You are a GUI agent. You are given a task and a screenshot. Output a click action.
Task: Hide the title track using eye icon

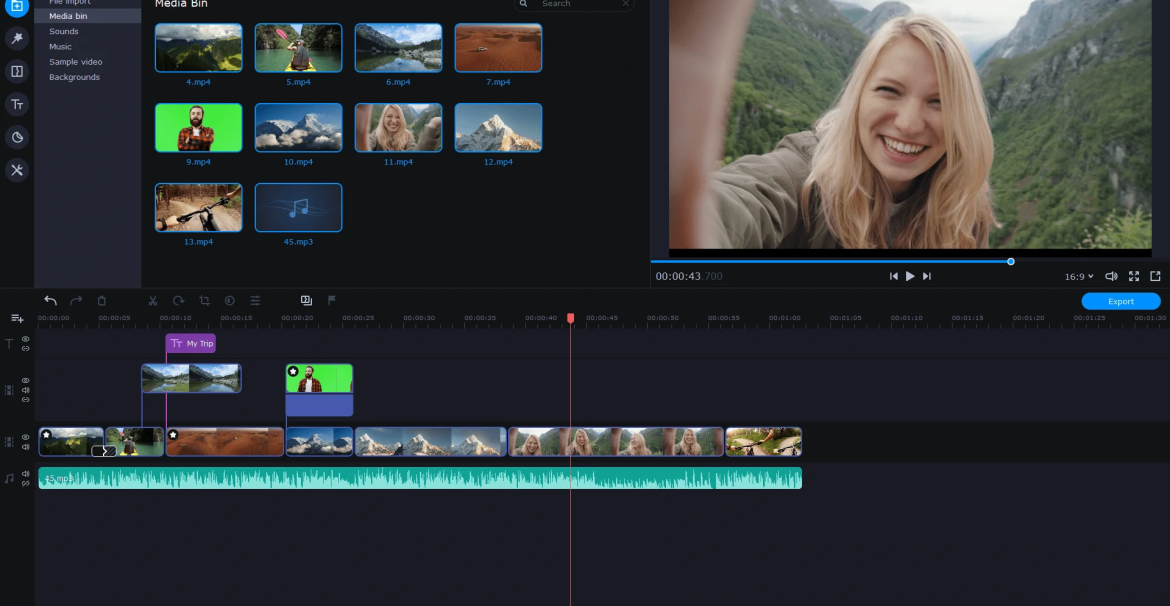[x=25, y=339]
